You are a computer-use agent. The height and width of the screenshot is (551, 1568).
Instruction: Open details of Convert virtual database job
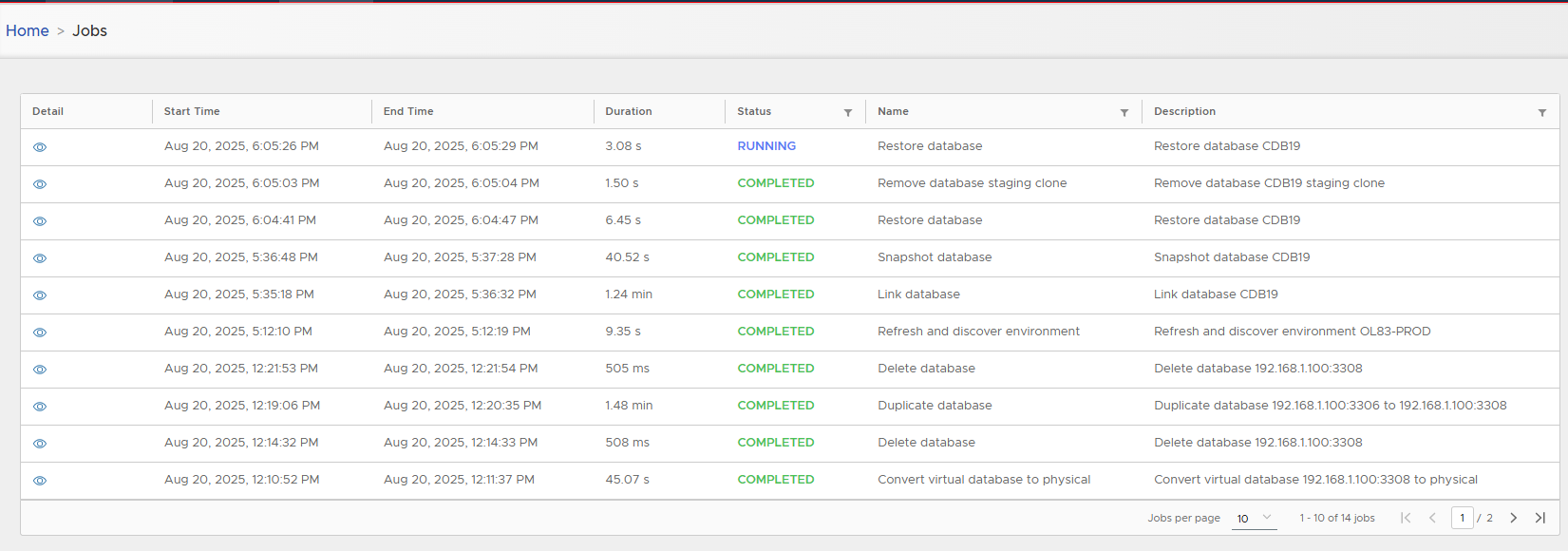tap(40, 481)
